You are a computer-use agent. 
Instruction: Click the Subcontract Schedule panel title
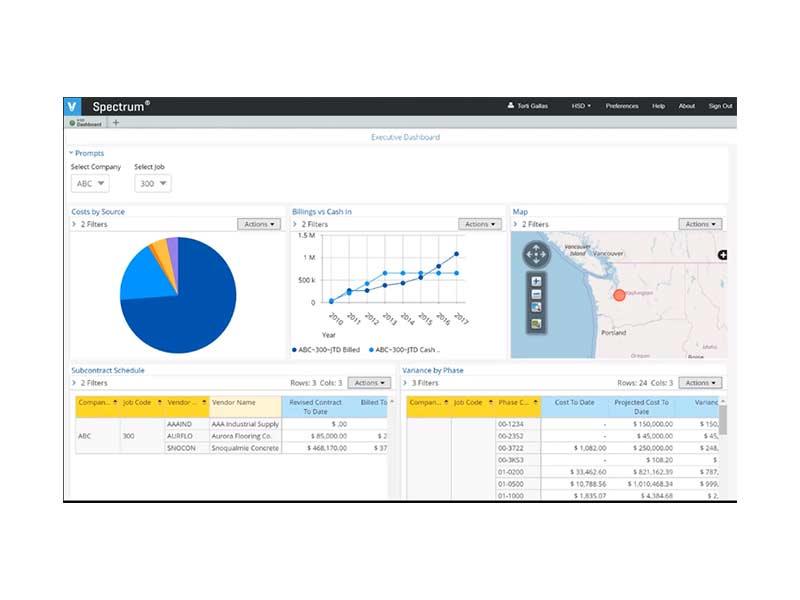coord(108,370)
